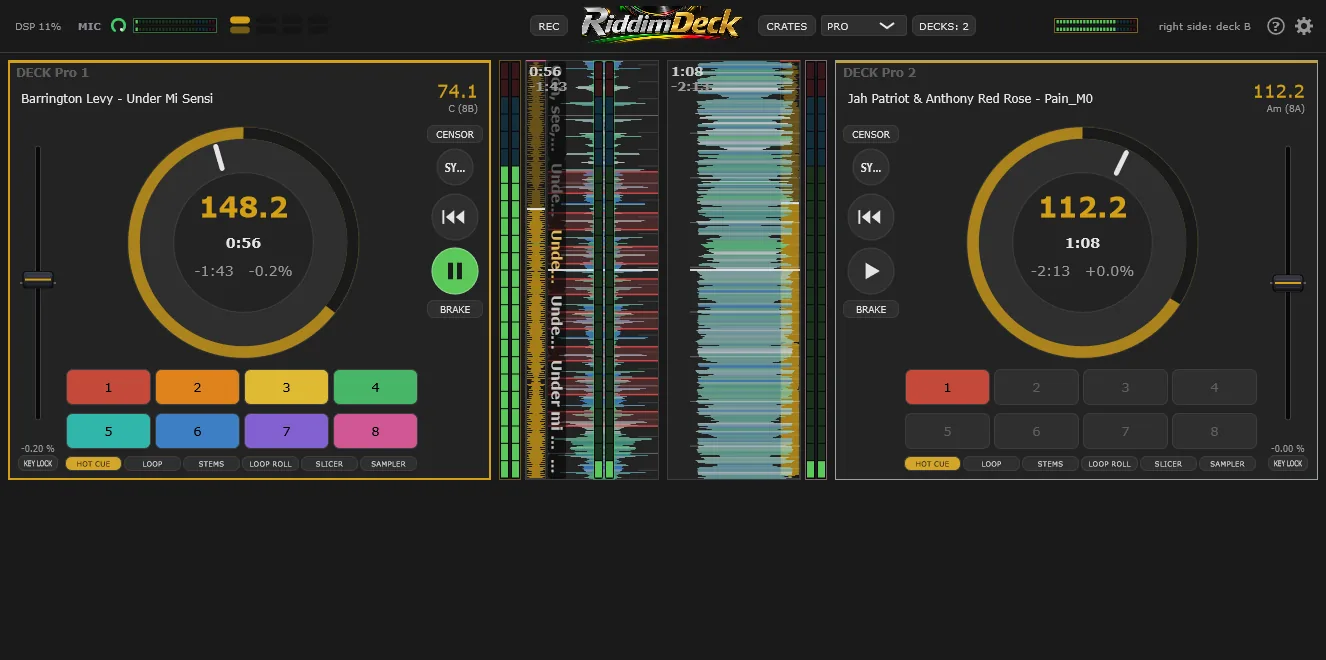This screenshot has height=660, width=1326.
Task: Trigger red hot cue pad 1 on Deck Pro 1
Action: point(108,387)
